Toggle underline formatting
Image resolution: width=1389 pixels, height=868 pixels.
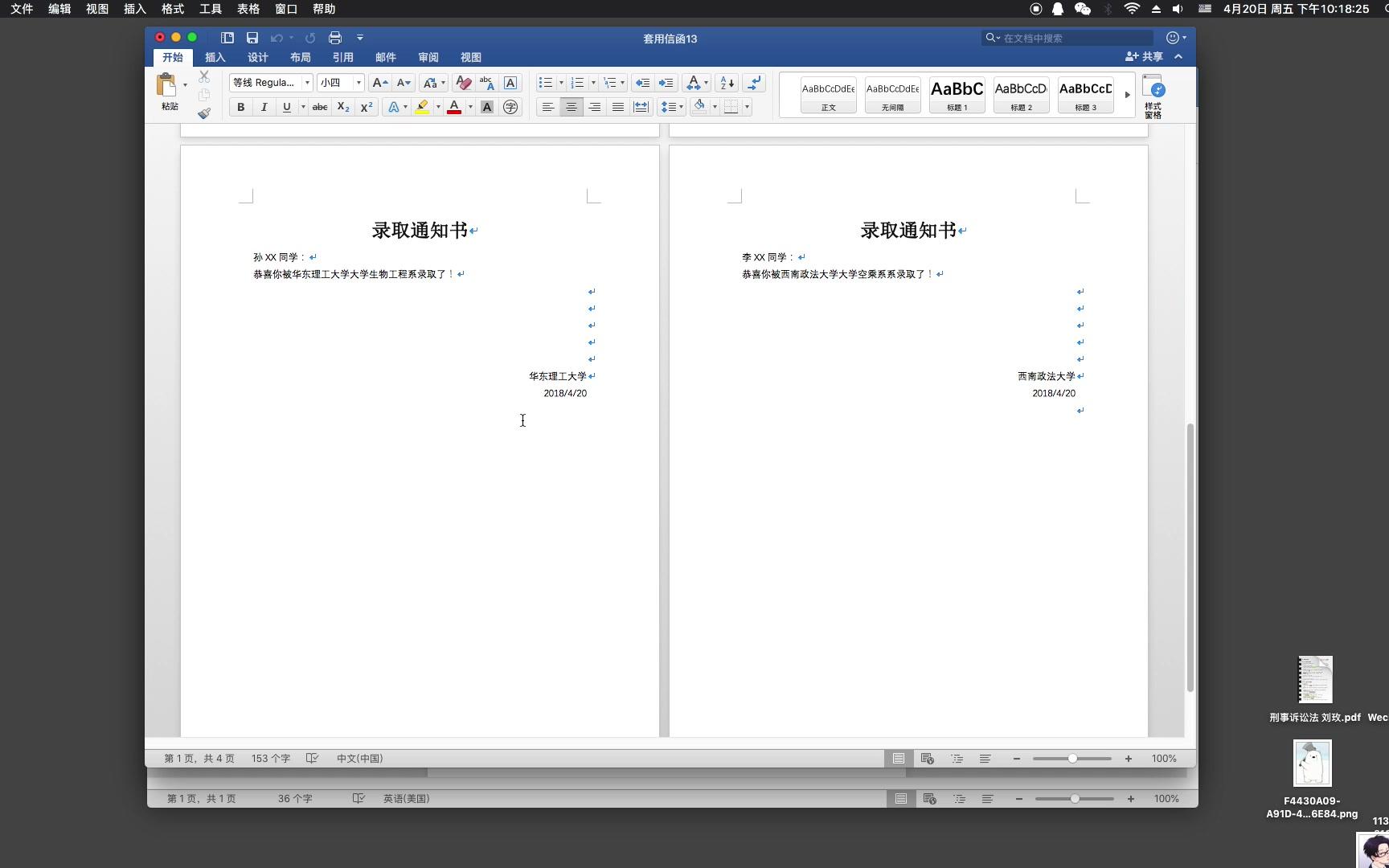286,107
